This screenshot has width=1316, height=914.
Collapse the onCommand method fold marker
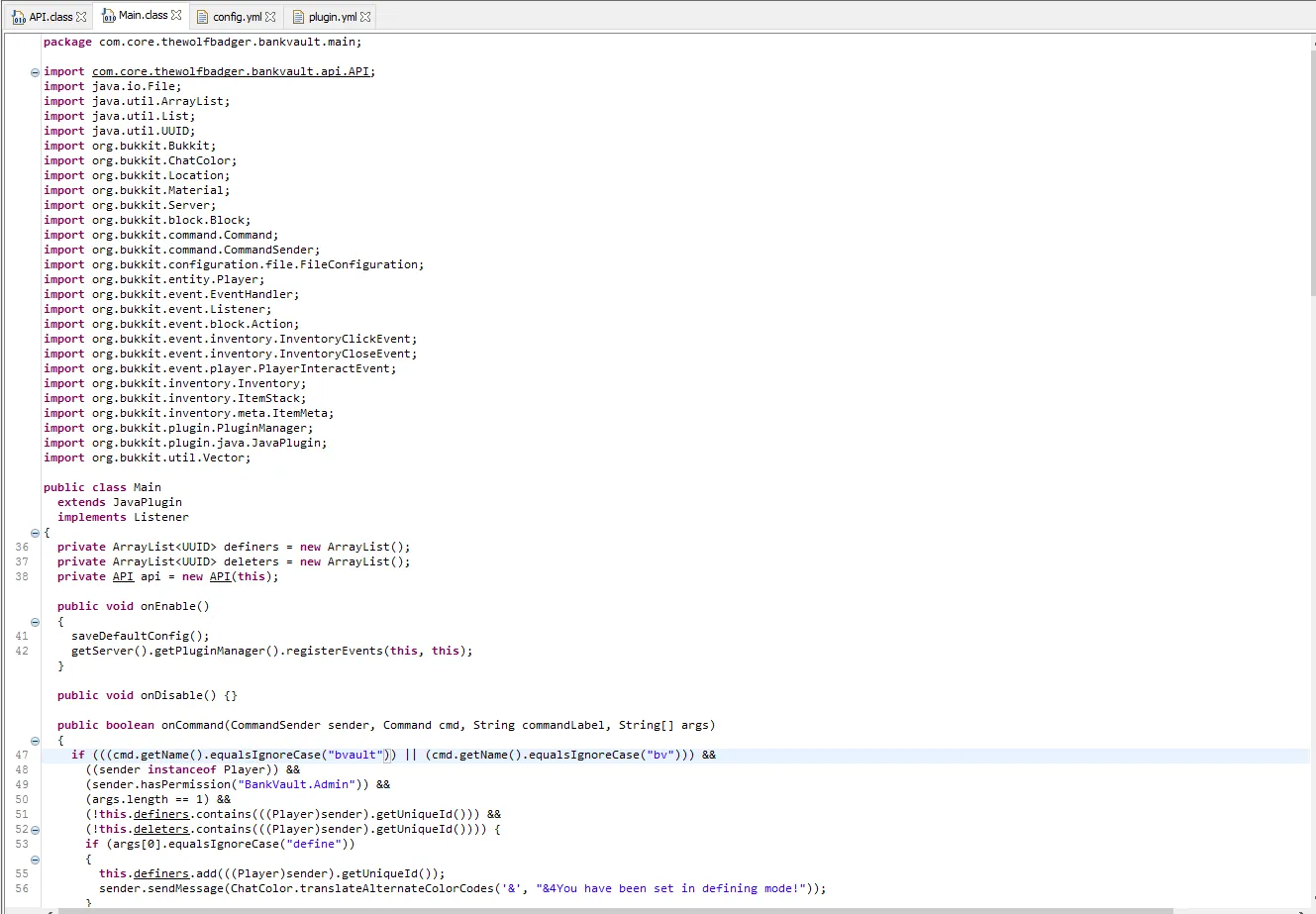point(35,740)
